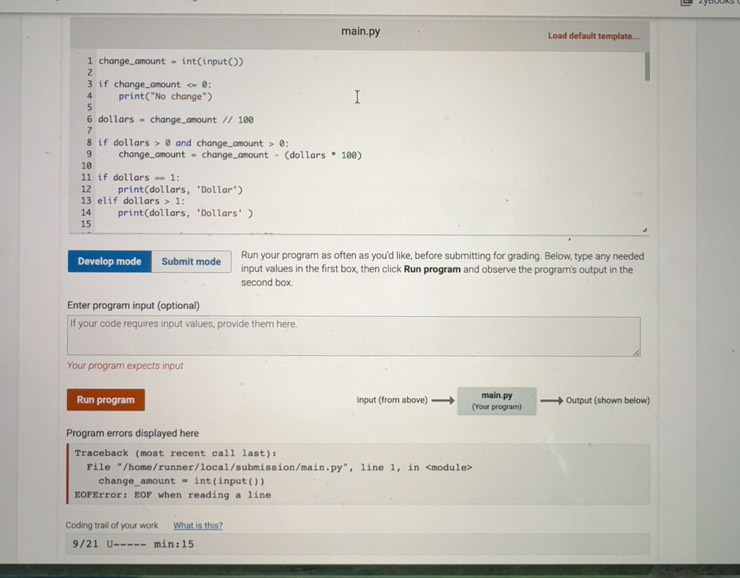Switch to Submit mode

(x=191, y=262)
